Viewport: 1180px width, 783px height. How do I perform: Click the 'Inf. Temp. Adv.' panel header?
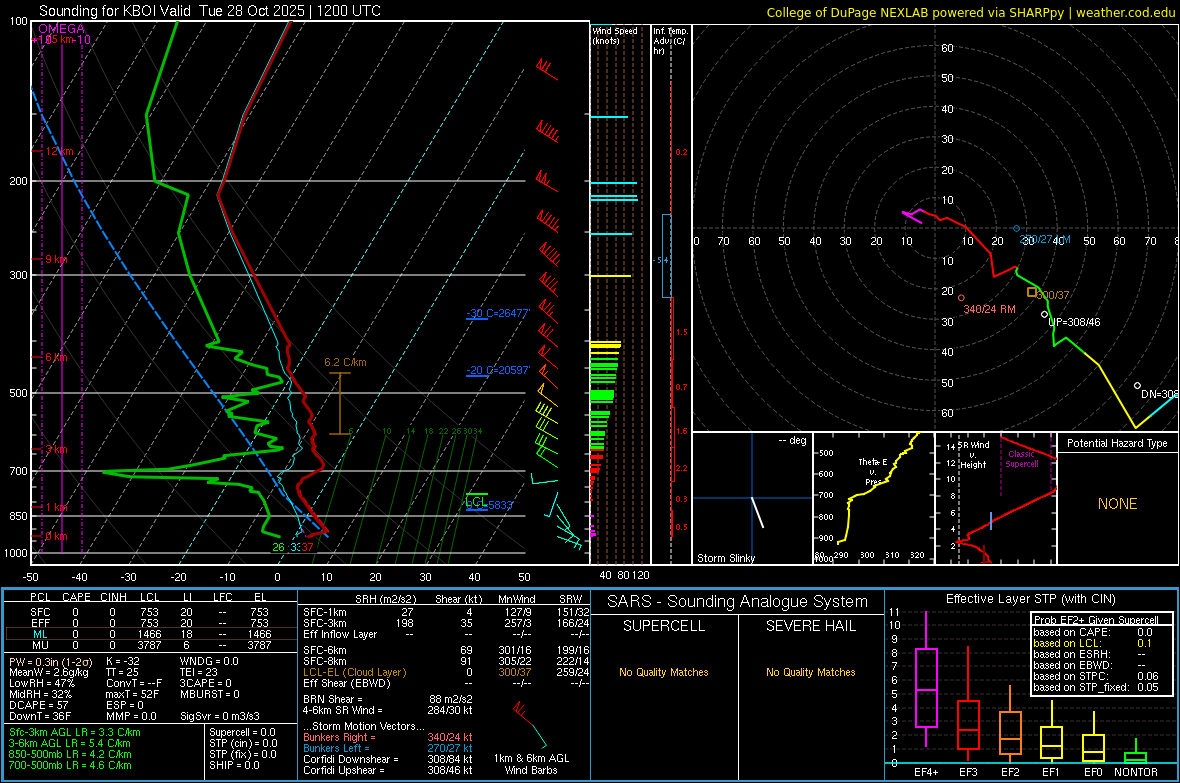(x=670, y=41)
